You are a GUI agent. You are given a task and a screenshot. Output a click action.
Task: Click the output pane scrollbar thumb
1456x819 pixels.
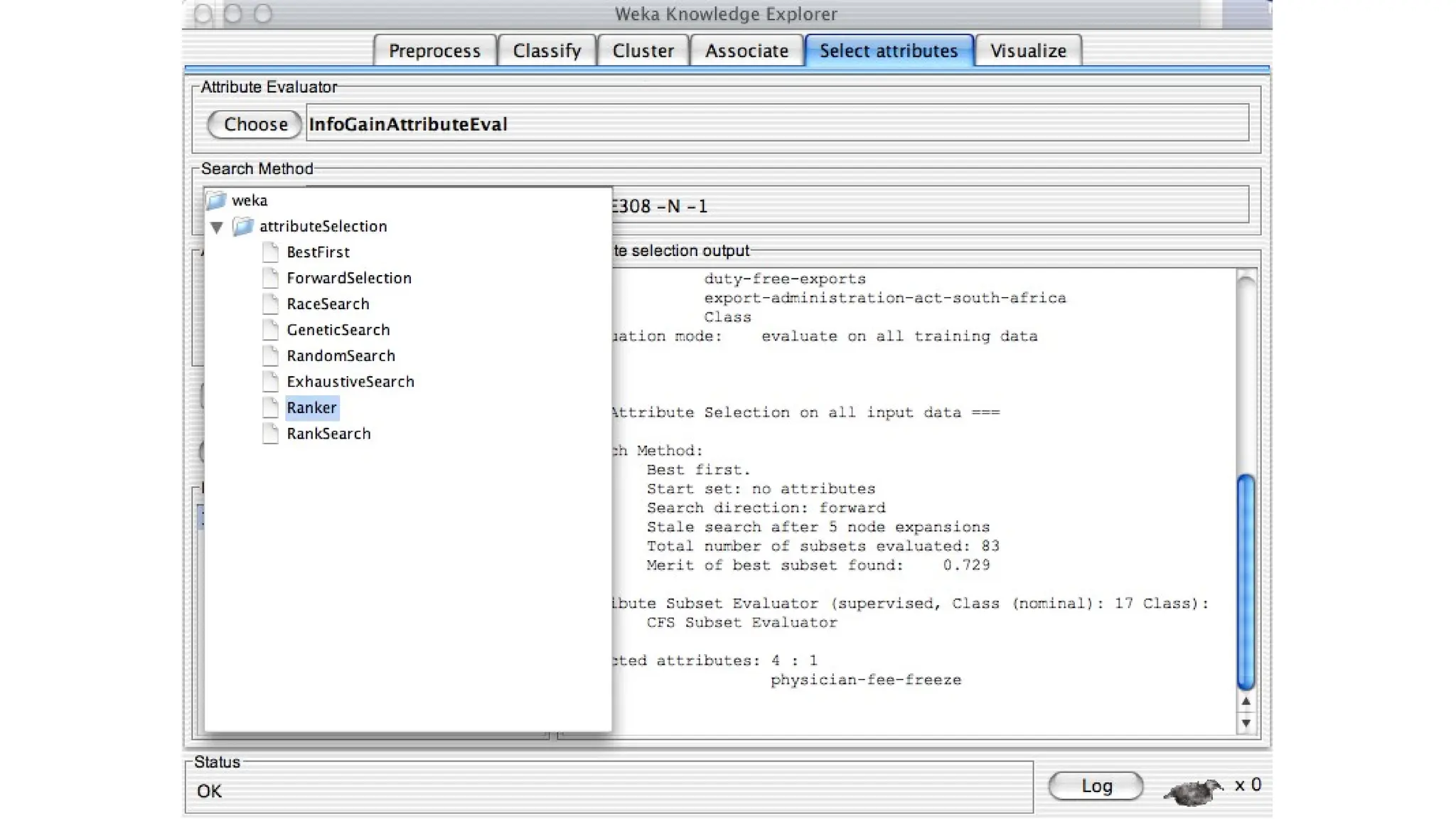(1246, 582)
